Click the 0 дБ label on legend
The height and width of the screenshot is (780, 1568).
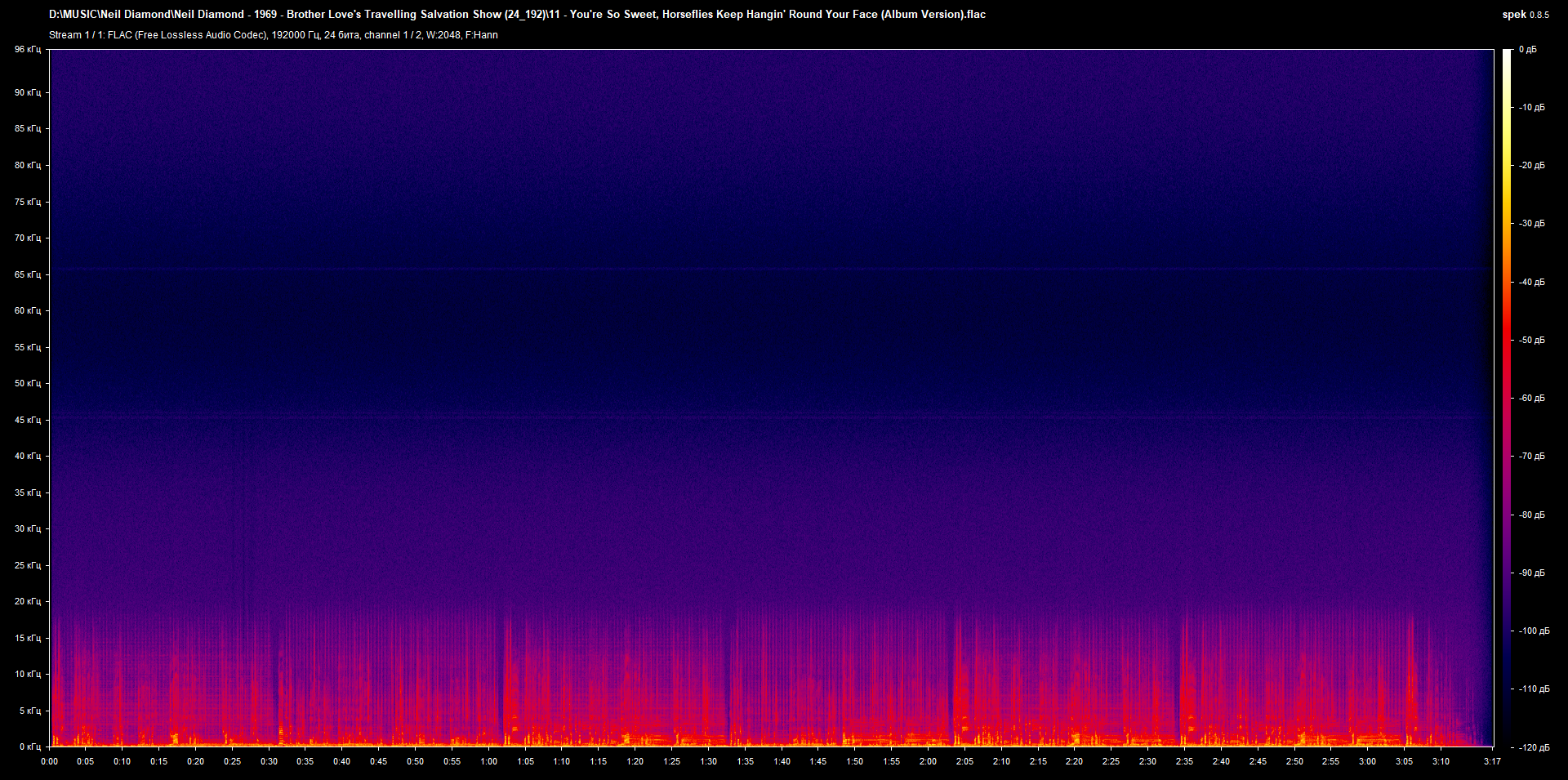point(1529,49)
